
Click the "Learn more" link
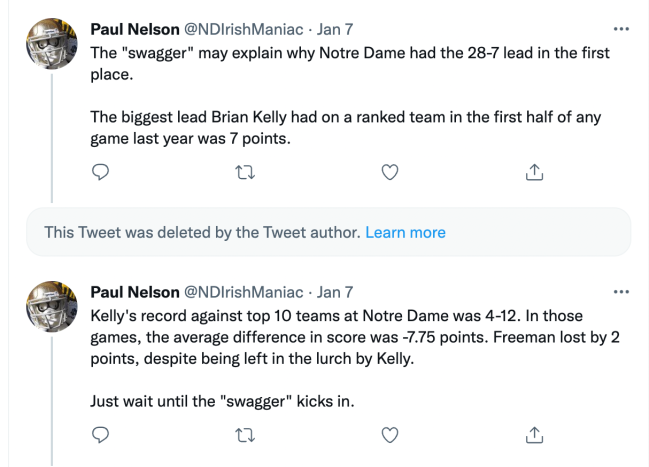tap(405, 232)
